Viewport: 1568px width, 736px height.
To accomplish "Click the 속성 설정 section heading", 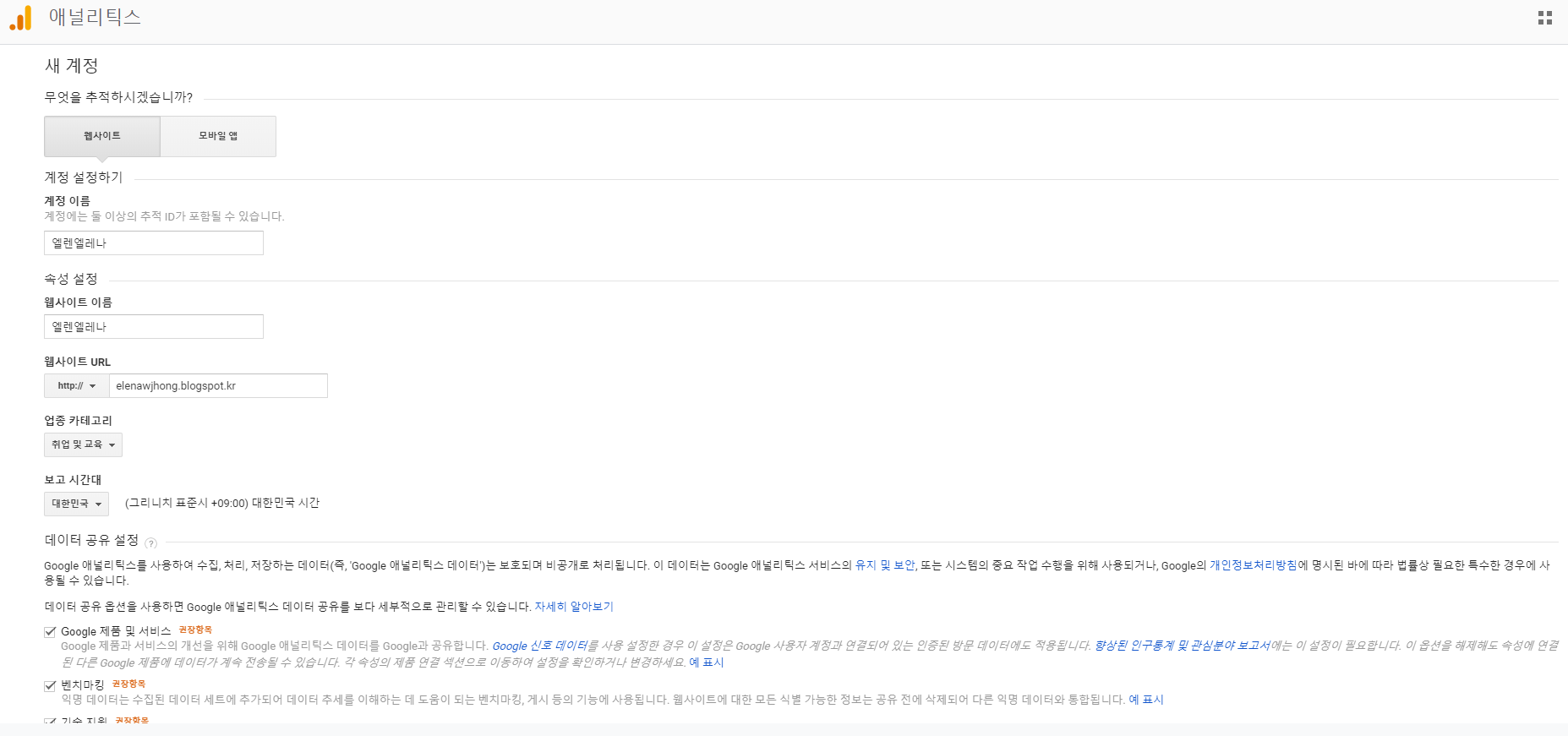I will [71, 279].
